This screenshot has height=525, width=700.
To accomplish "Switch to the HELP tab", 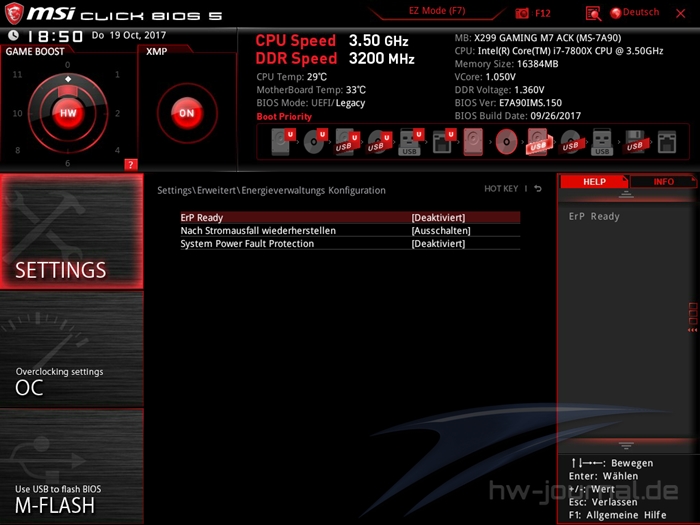I will 594,182.
